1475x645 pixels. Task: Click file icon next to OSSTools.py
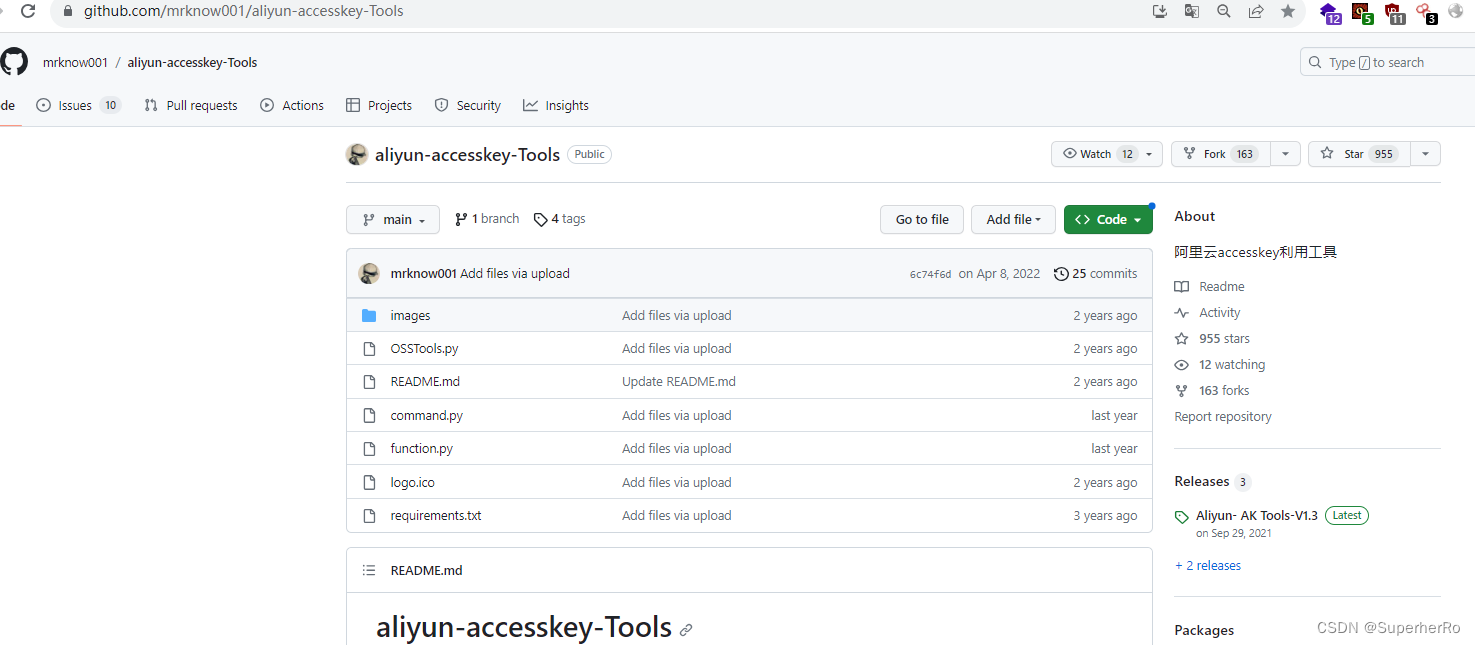369,349
